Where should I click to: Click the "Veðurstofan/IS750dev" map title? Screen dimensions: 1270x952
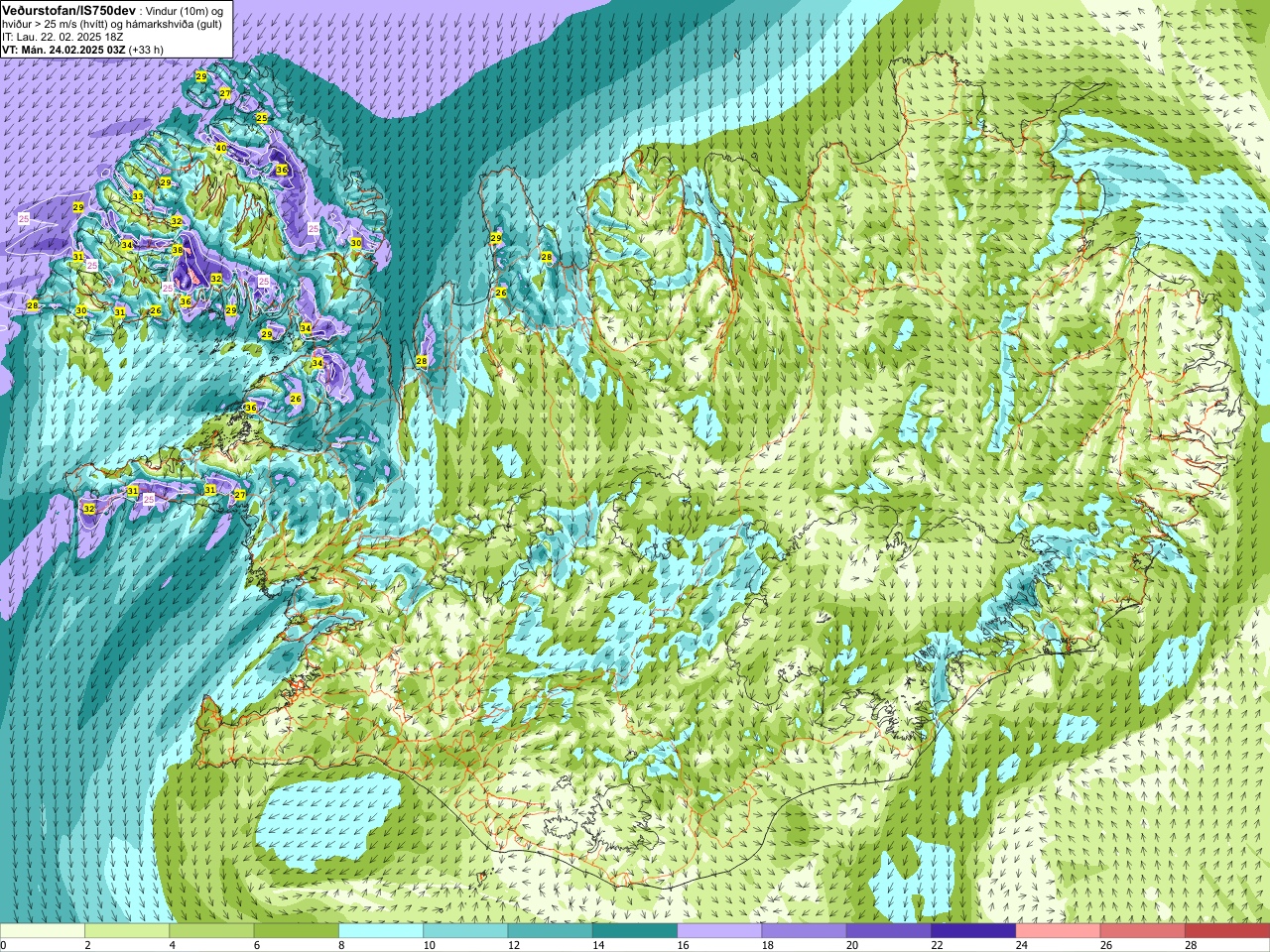68,9
